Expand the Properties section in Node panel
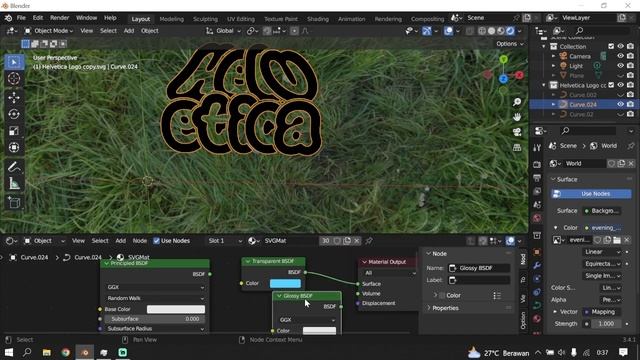The height and width of the screenshot is (360, 640). pos(445,308)
